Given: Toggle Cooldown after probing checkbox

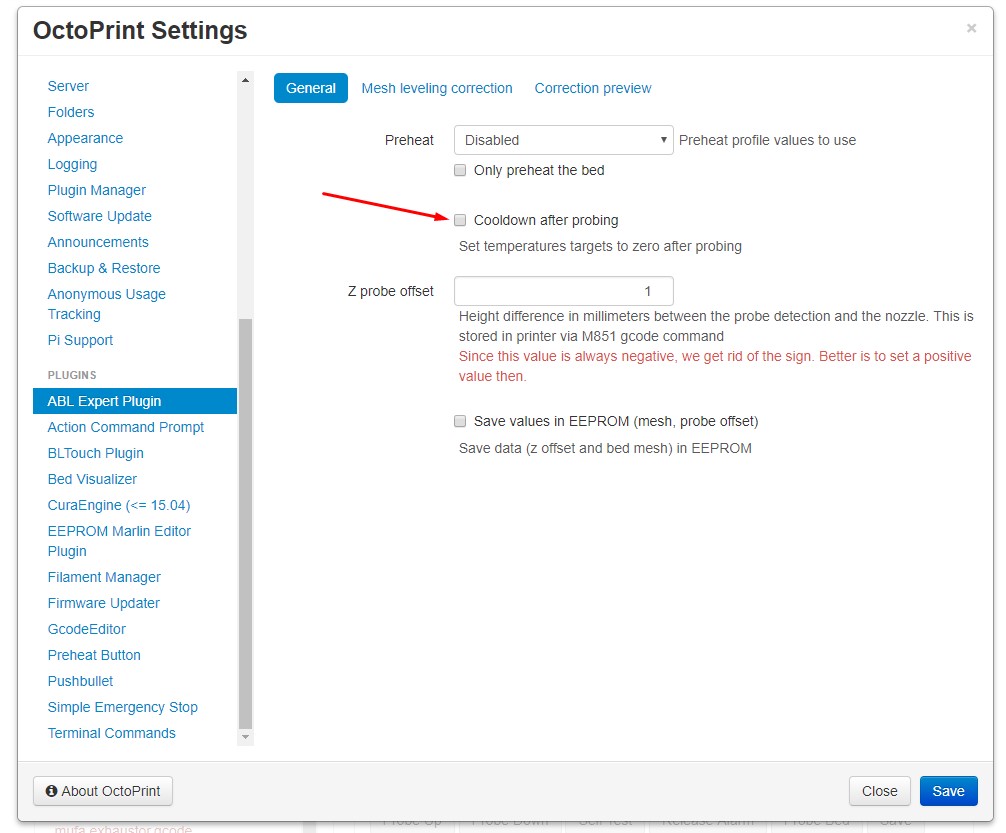Looking at the screenshot, I should (x=459, y=220).
